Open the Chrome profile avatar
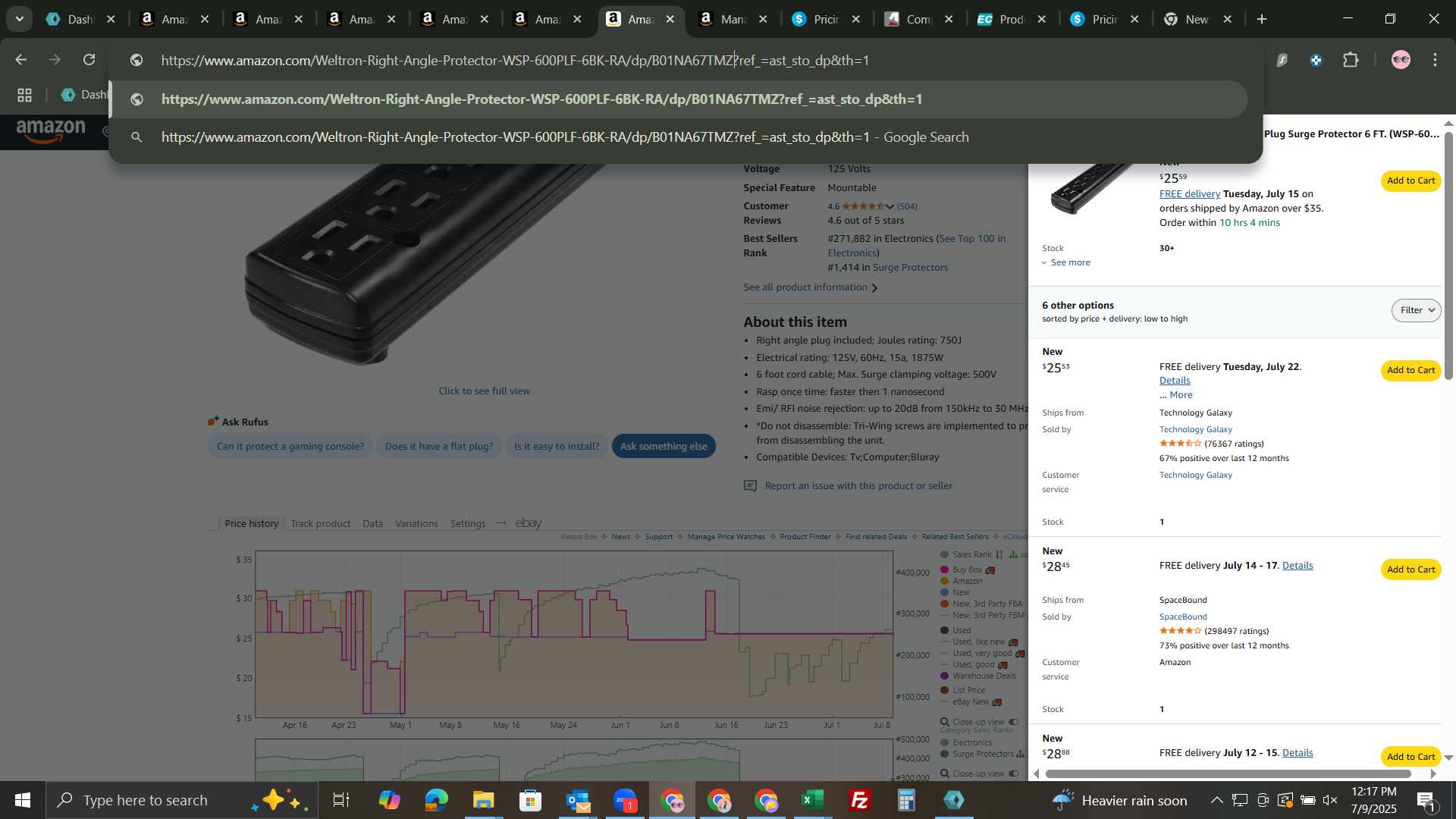Screen dimensions: 1456x819 (x=1401, y=60)
